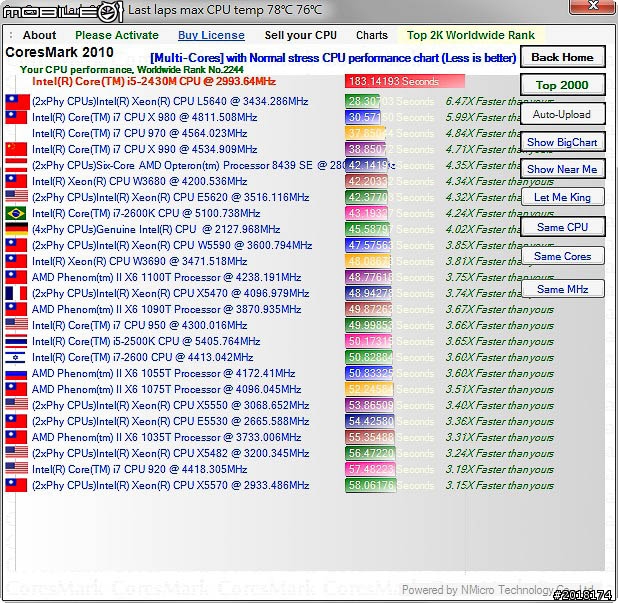Click the US flag beside i7 CPU 950
This screenshot has height=603, width=618.
coord(17,324)
